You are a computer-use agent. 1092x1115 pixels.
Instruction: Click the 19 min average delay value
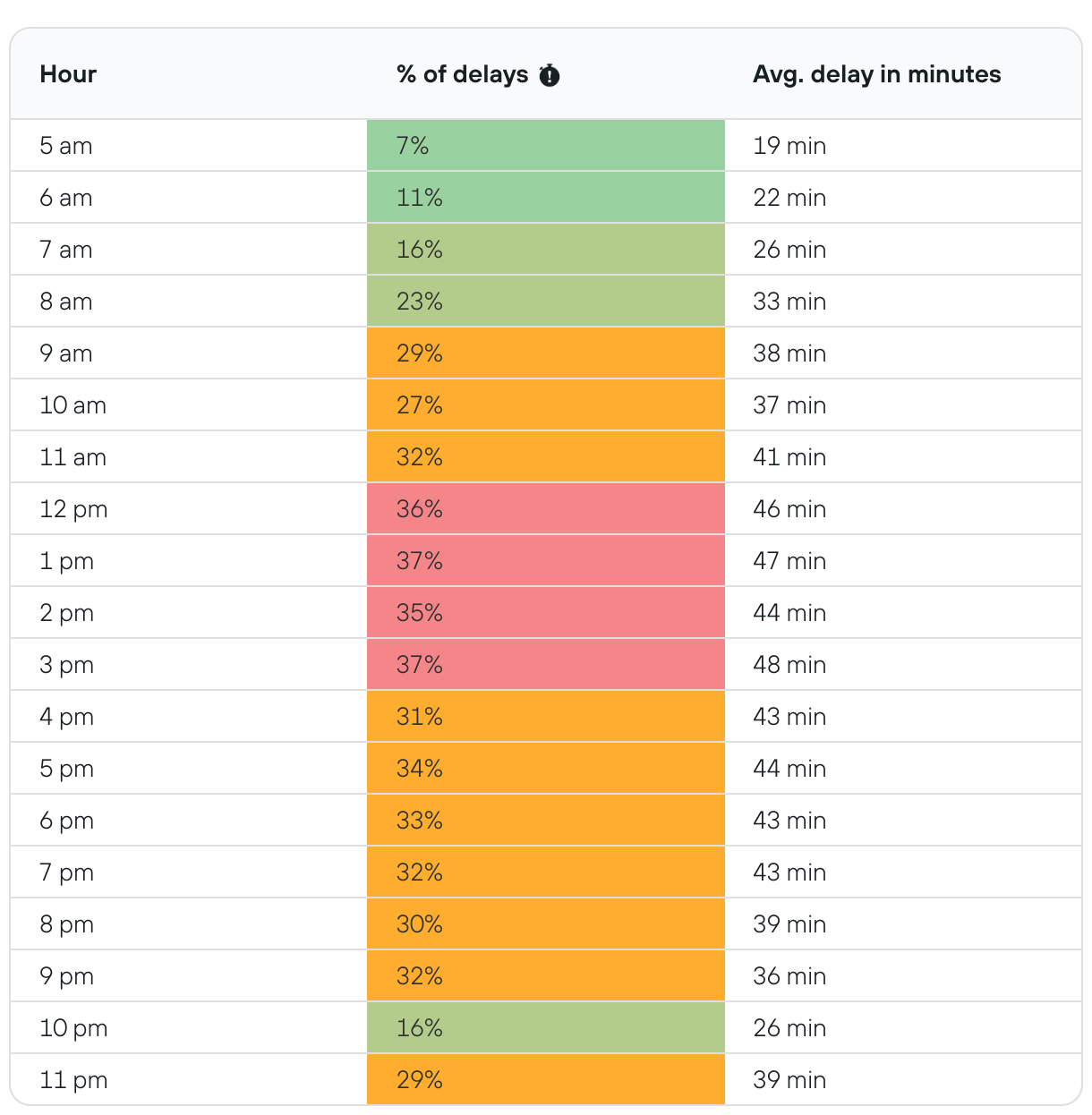pyautogui.click(x=789, y=146)
